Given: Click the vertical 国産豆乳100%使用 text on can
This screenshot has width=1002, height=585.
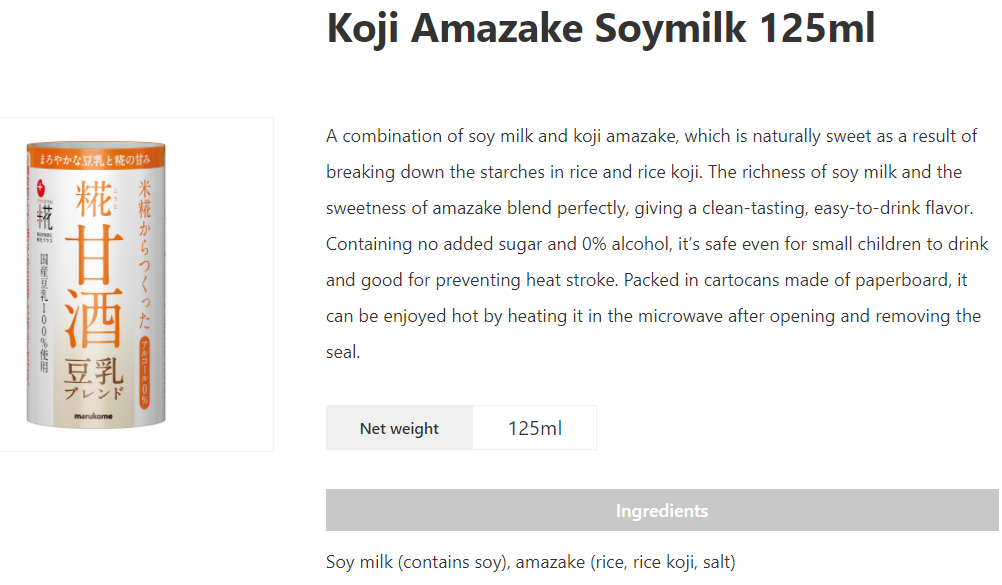Looking at the screenshot, I should (x=44, y=313).
